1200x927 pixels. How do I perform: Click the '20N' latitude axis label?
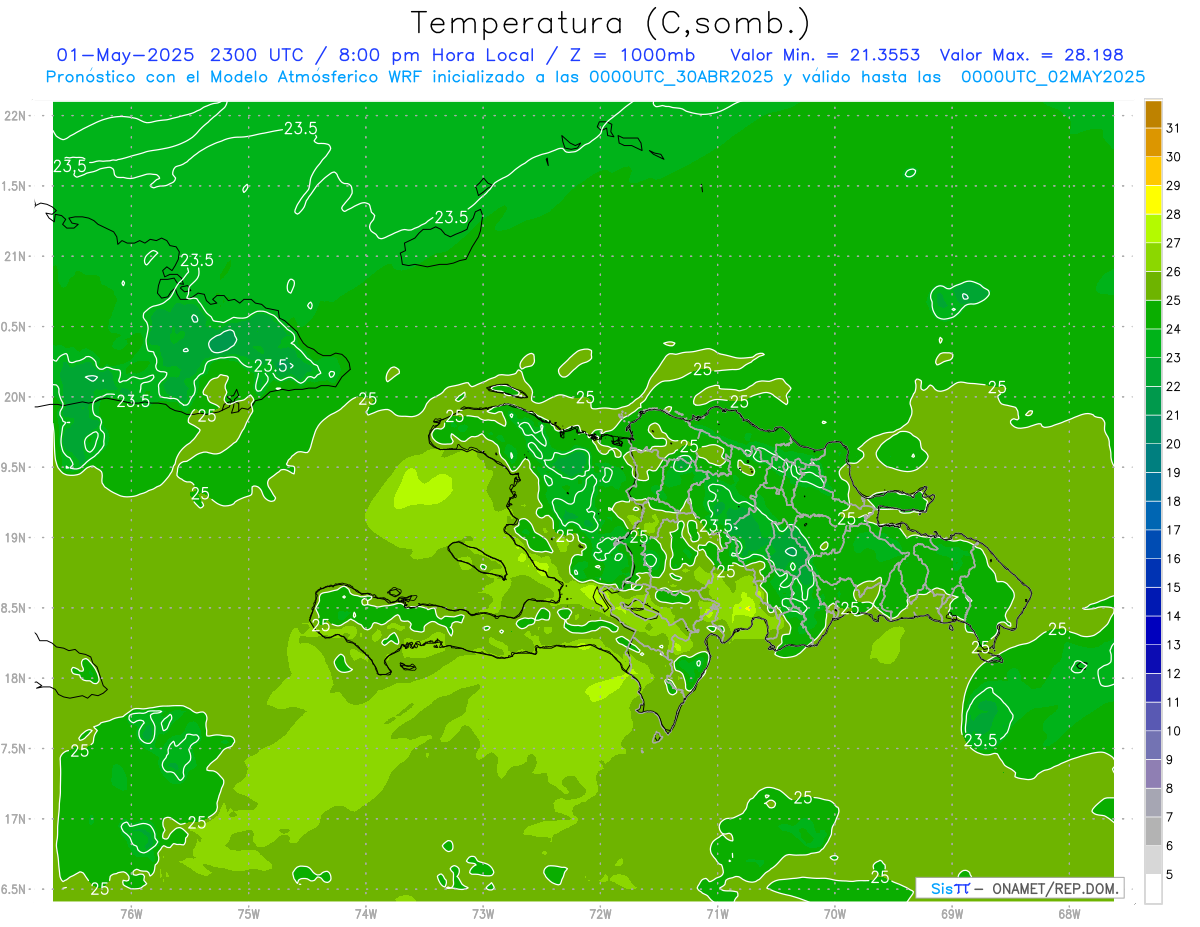(14, 397)
